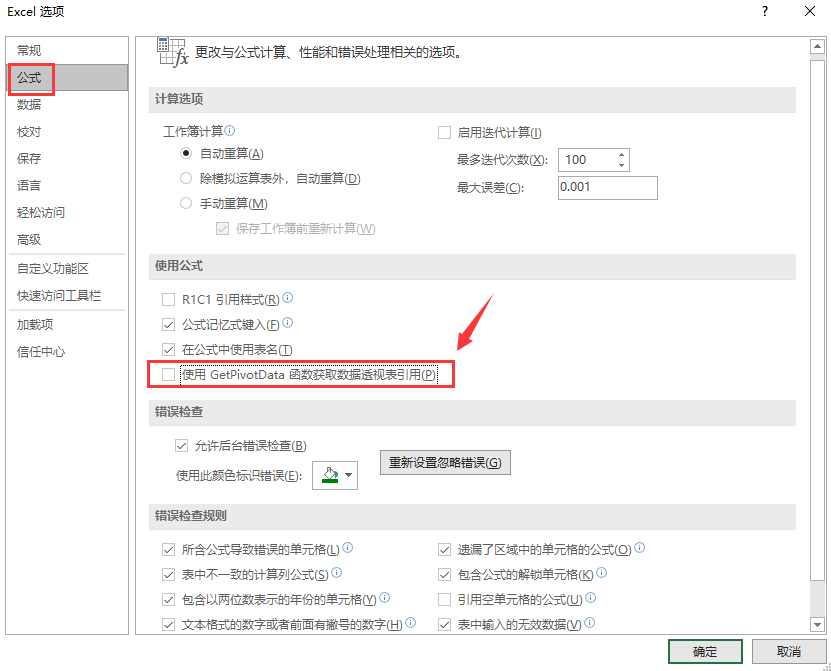Toggle 表中输入的无效数据 checkbox
Image resolution: width=831 pixels, height=671 pixels.
[445, 625]
